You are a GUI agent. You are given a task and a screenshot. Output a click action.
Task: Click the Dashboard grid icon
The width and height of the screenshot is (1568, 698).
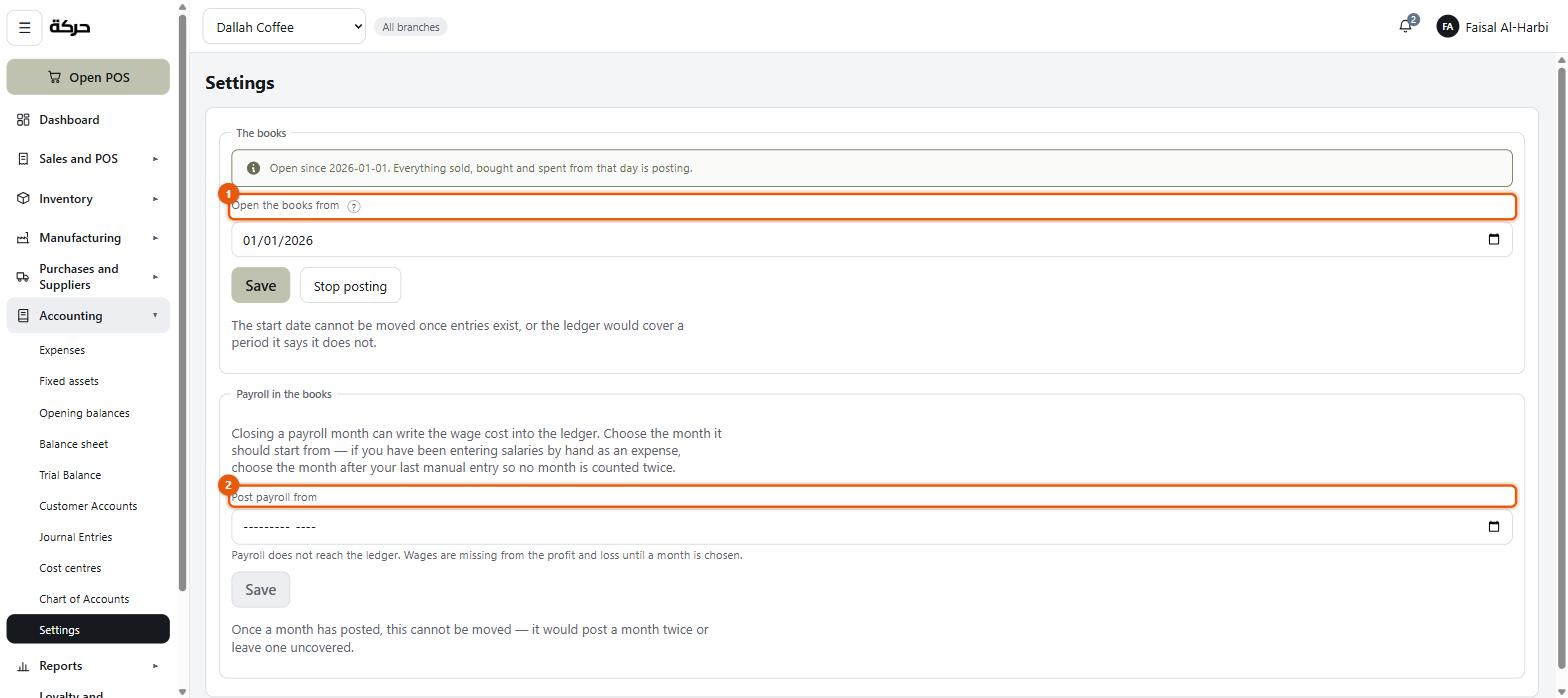click(23, 120)
